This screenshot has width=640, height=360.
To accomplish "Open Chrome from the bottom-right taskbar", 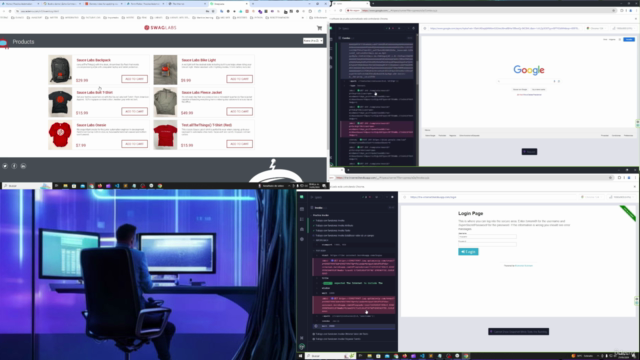I will [466, 356].
